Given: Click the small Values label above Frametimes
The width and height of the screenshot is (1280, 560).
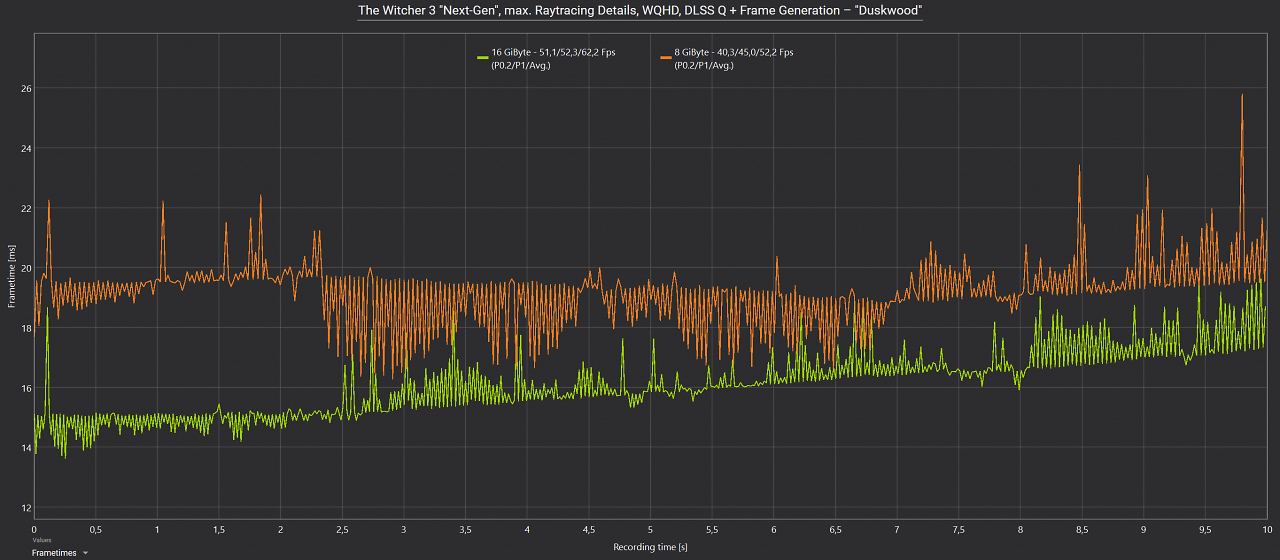Looking at the screenshot, I should (41, 540).
